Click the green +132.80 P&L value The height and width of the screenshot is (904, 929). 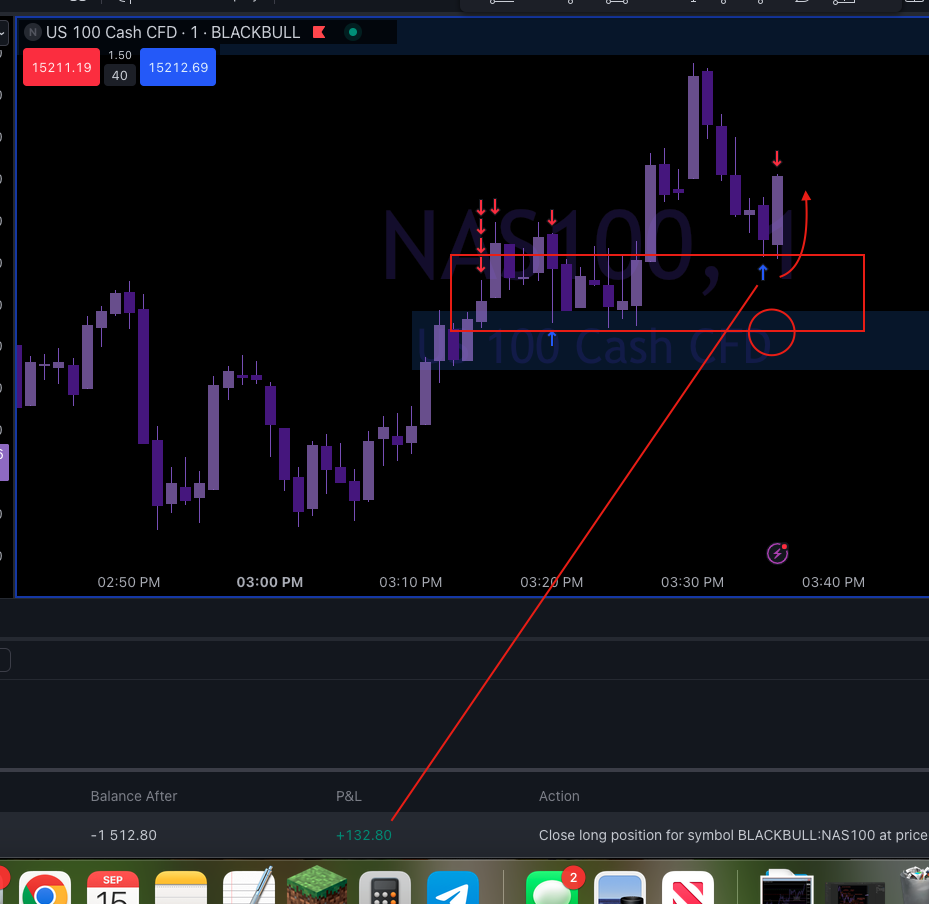click(x=364, y=835)
